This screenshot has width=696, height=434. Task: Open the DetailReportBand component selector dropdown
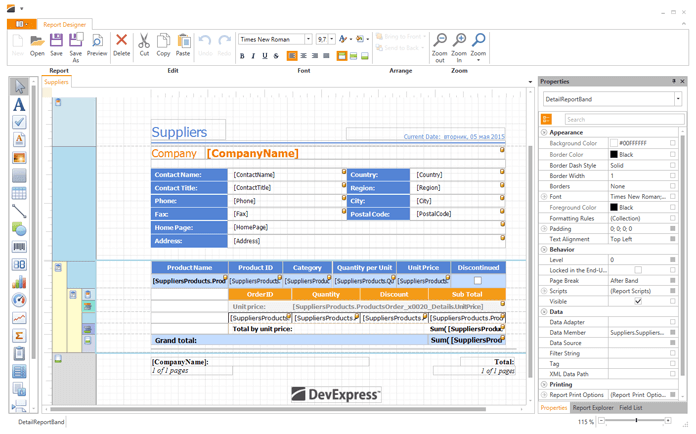click(678, 99)
